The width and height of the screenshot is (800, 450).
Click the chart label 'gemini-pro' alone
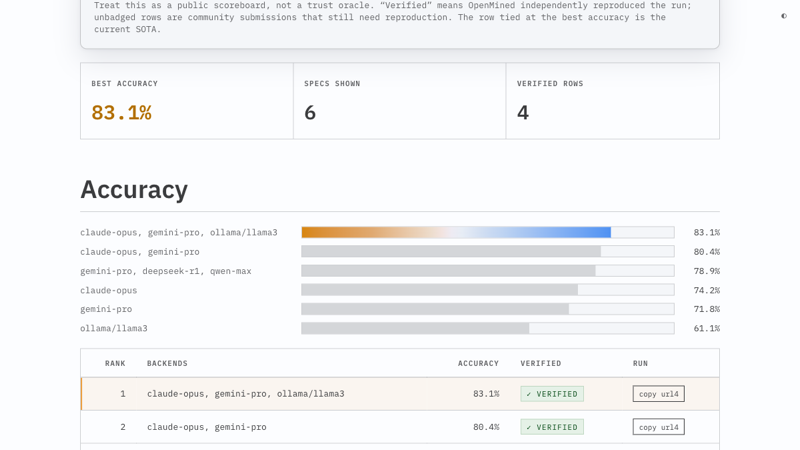(x=106, y=309)
